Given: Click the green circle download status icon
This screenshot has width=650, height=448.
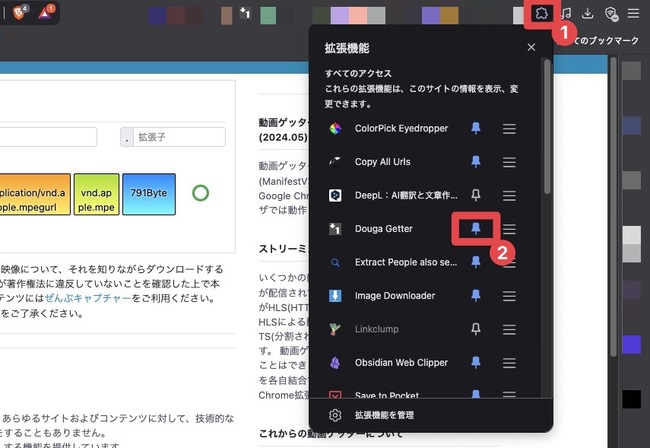Looking at the screenshot, I should (201, 193).
